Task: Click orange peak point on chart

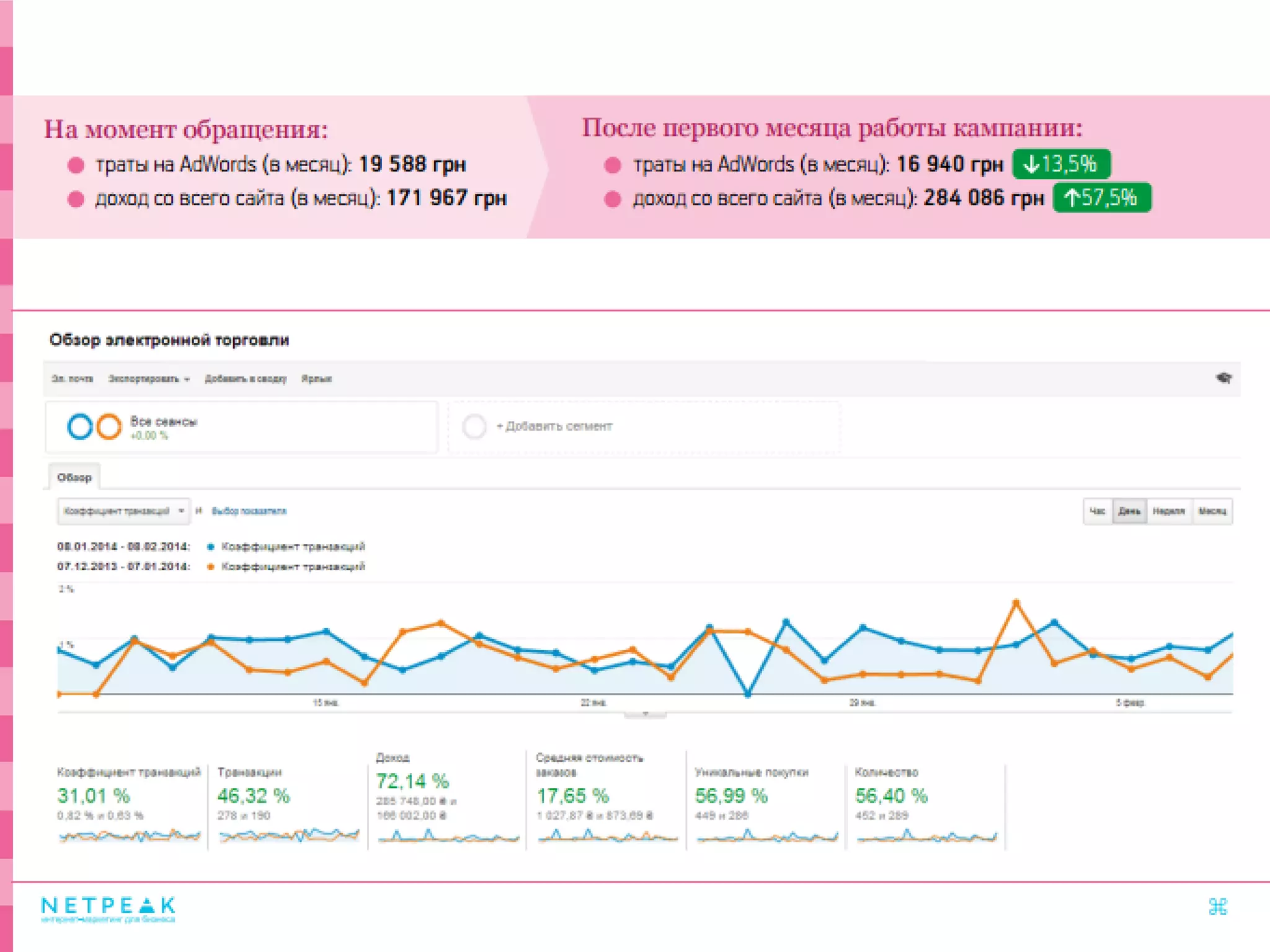Action: tap(1016, 602)
